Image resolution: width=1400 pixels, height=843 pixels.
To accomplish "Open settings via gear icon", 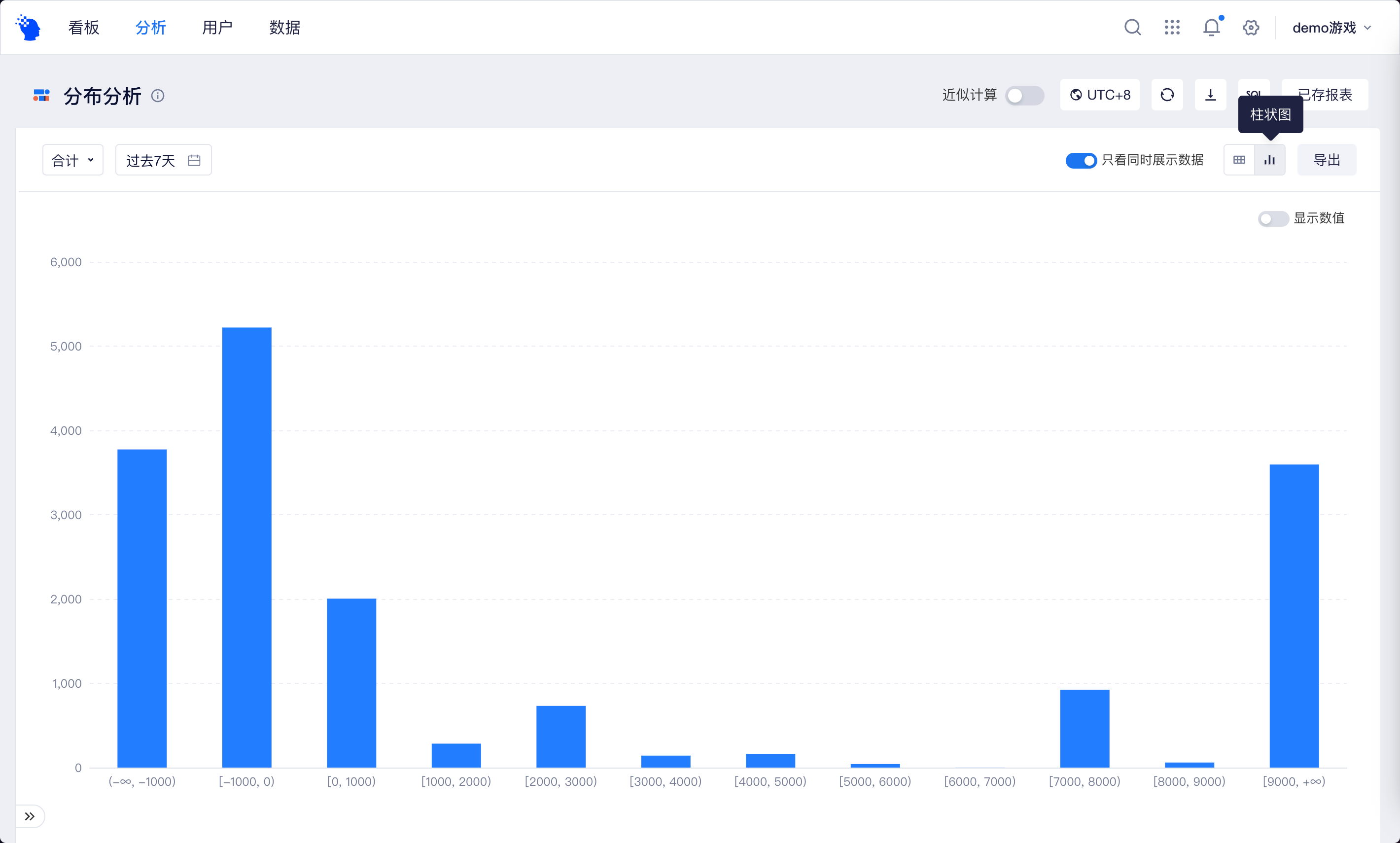I will click(1251, 27).
